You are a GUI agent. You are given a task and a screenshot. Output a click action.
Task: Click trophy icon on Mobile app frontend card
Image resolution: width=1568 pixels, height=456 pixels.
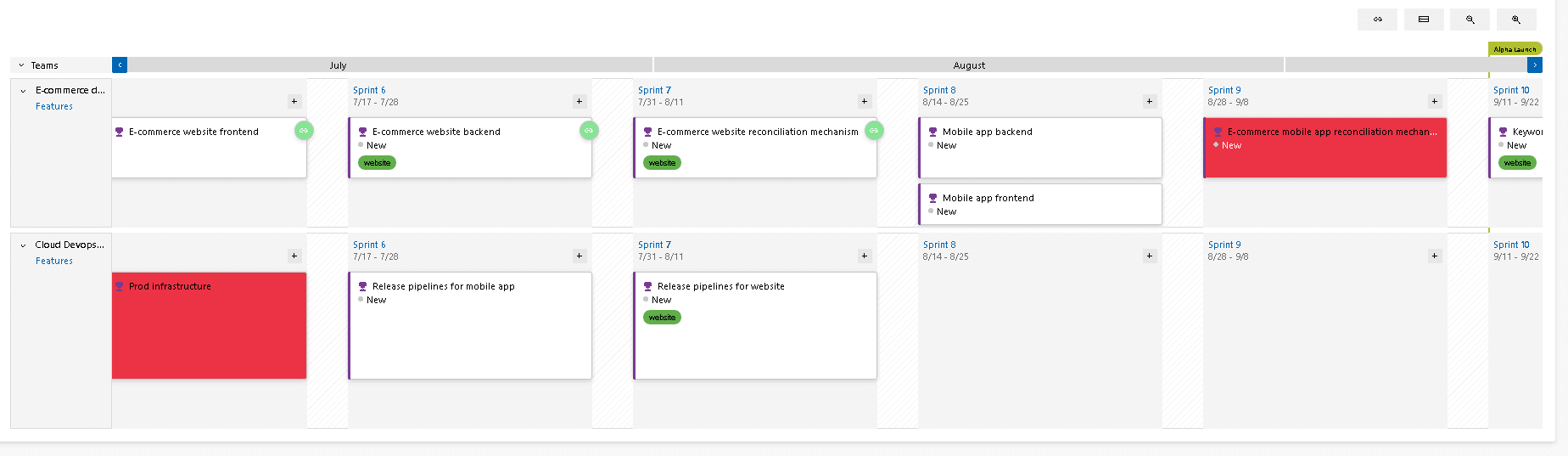[932, 198]
